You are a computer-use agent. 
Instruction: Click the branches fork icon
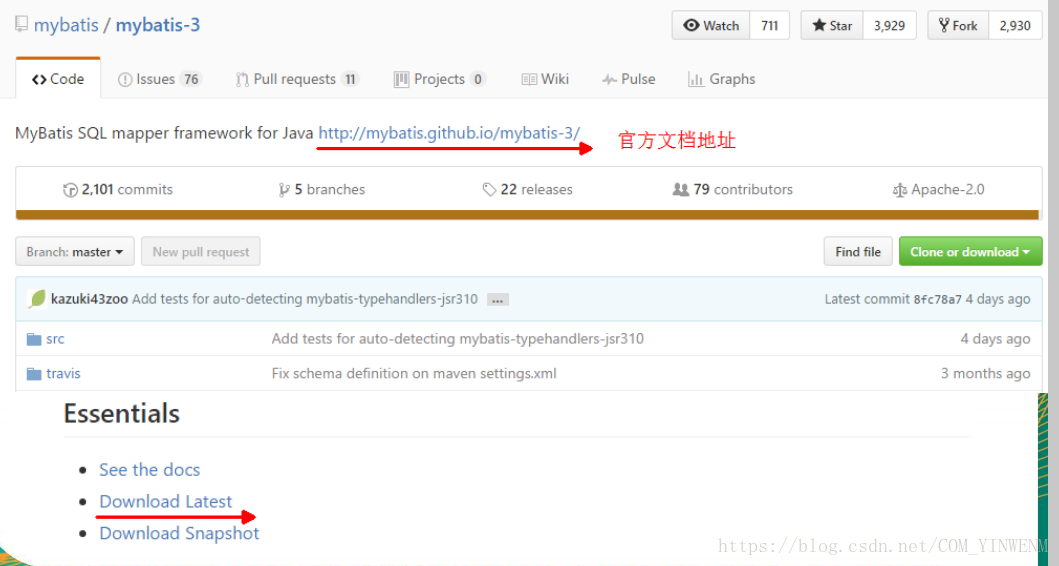[284, 190]
